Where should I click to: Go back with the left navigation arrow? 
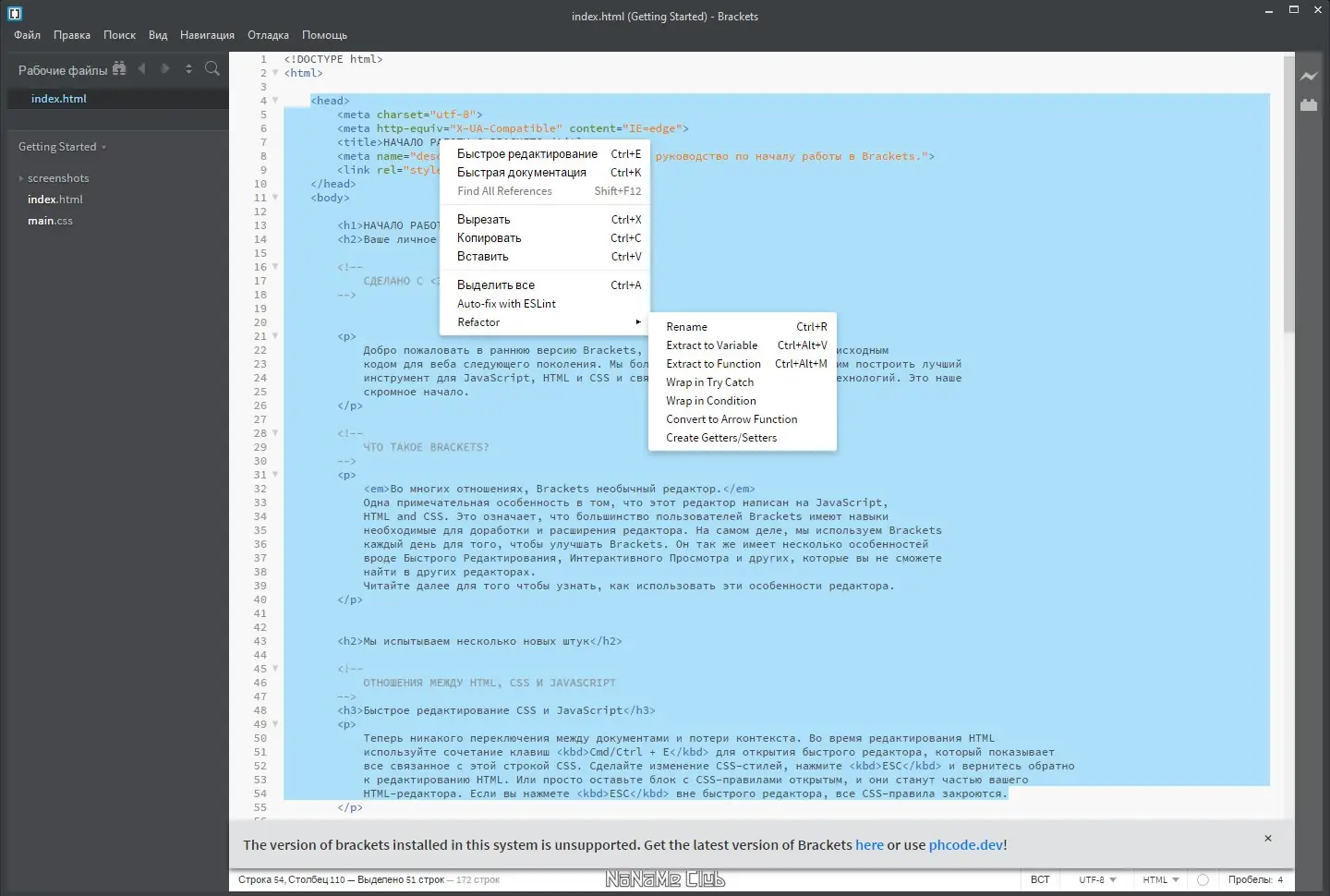pyautogui.click(x=141, y=68)
